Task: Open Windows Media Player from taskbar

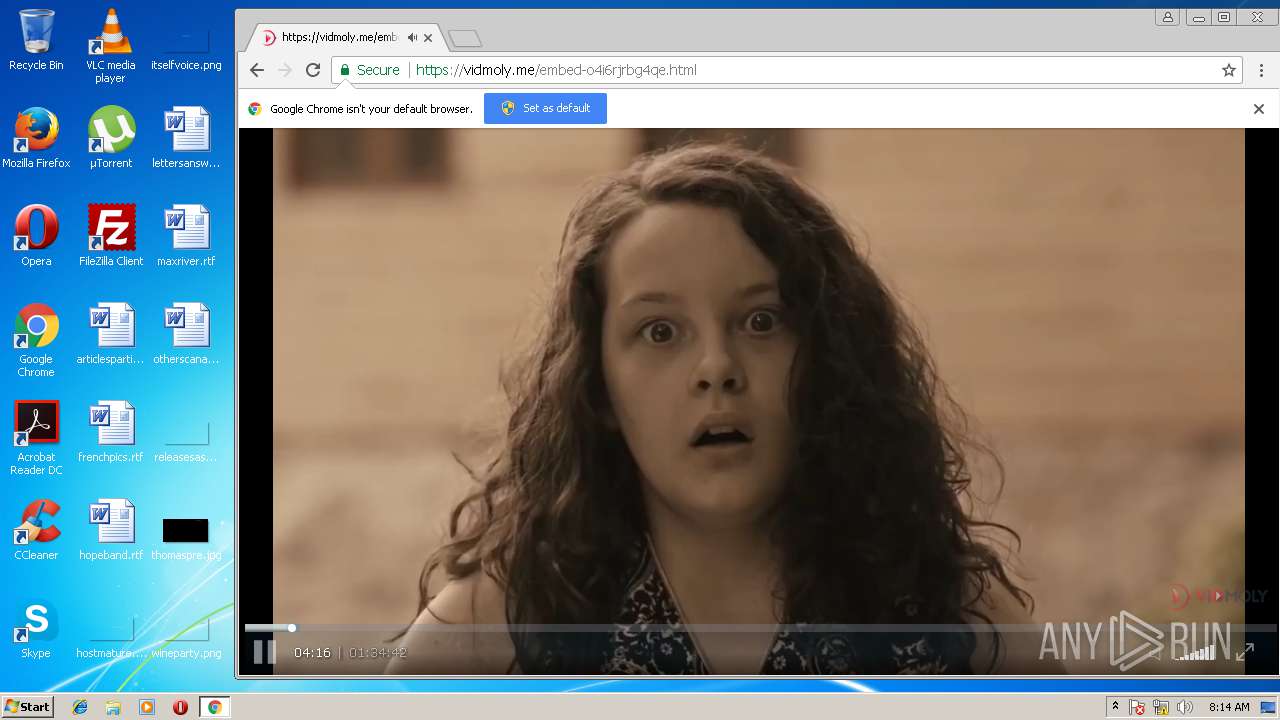Action: coord(147,707)
